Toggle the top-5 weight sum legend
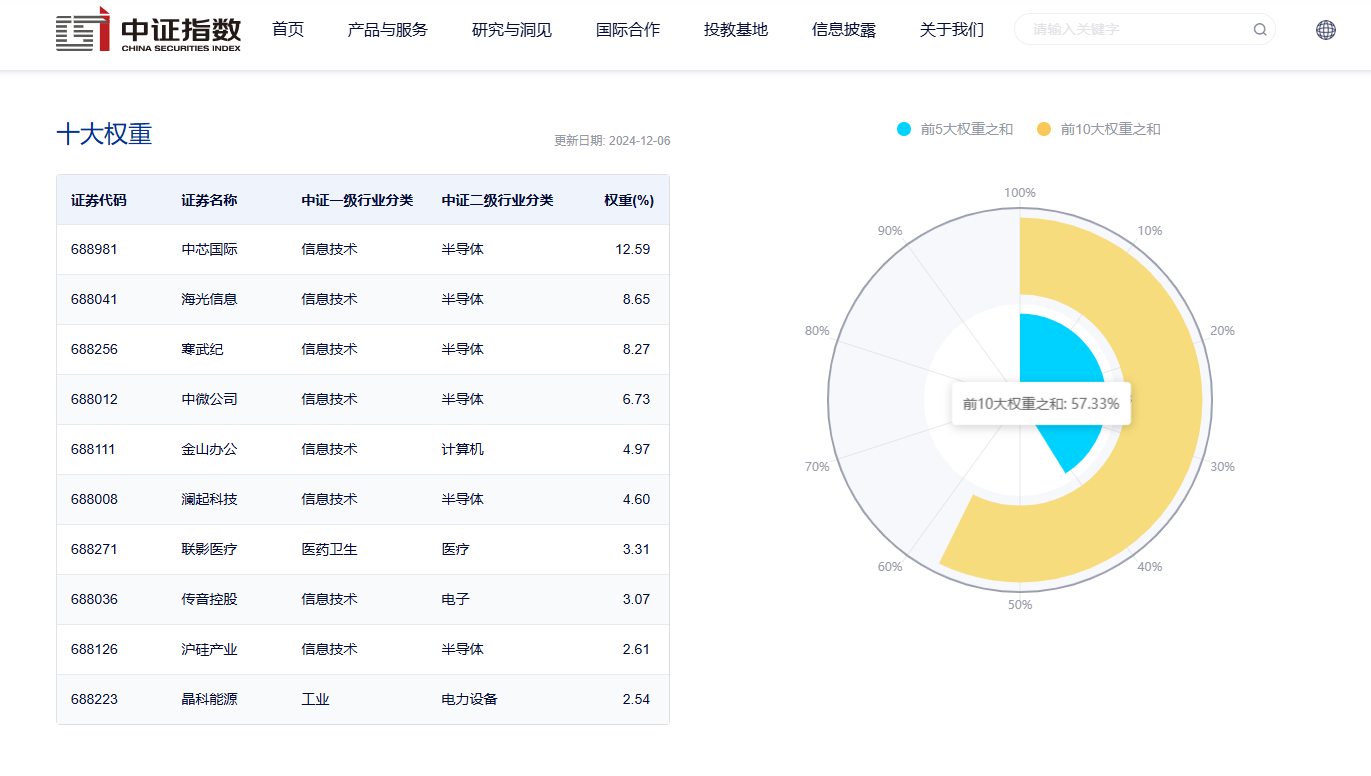Viewport: 1371px width, 776px height. point(955,129)
